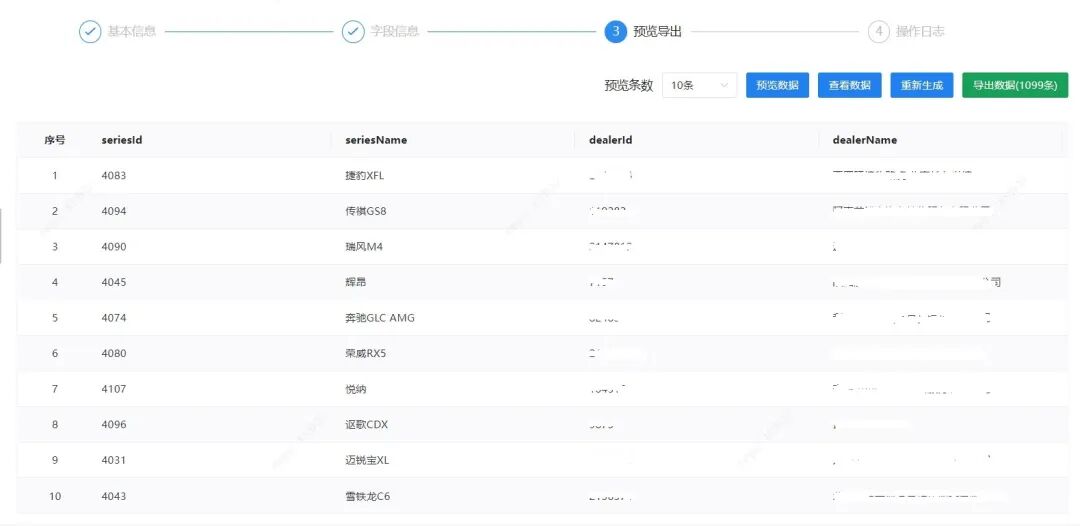The width and height of the screenshot is (1080, 526).
Task: Click the 基本信息 step checkmark icon
Action: click(x=90, y=32)
